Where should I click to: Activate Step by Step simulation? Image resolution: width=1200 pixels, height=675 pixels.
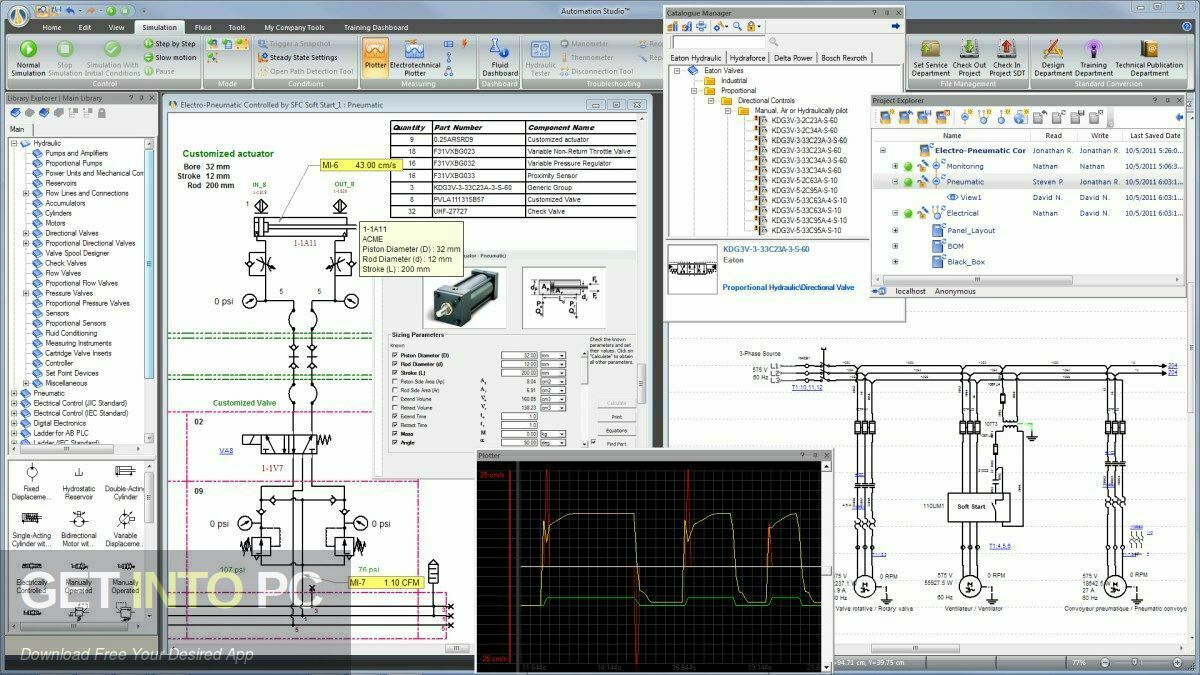tap(169, 44)
